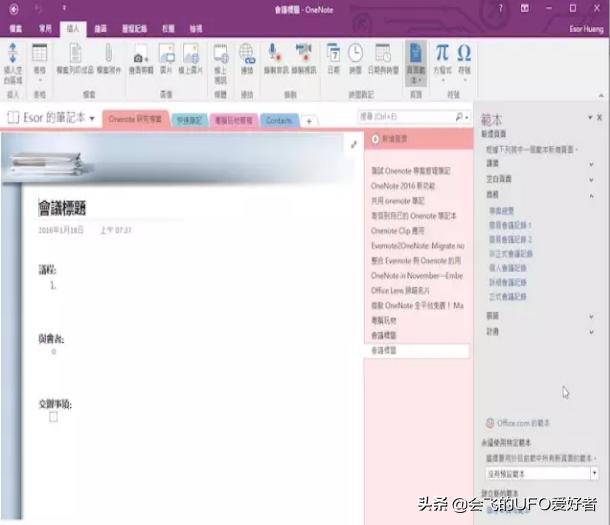Collapse the Business (商務) template category
This screenshot has width=610, height=525.
click(x=591, y=196)
